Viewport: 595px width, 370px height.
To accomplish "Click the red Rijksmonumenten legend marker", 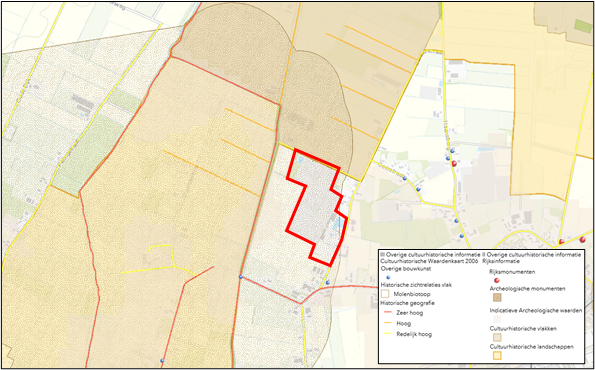I will point(497,280).
